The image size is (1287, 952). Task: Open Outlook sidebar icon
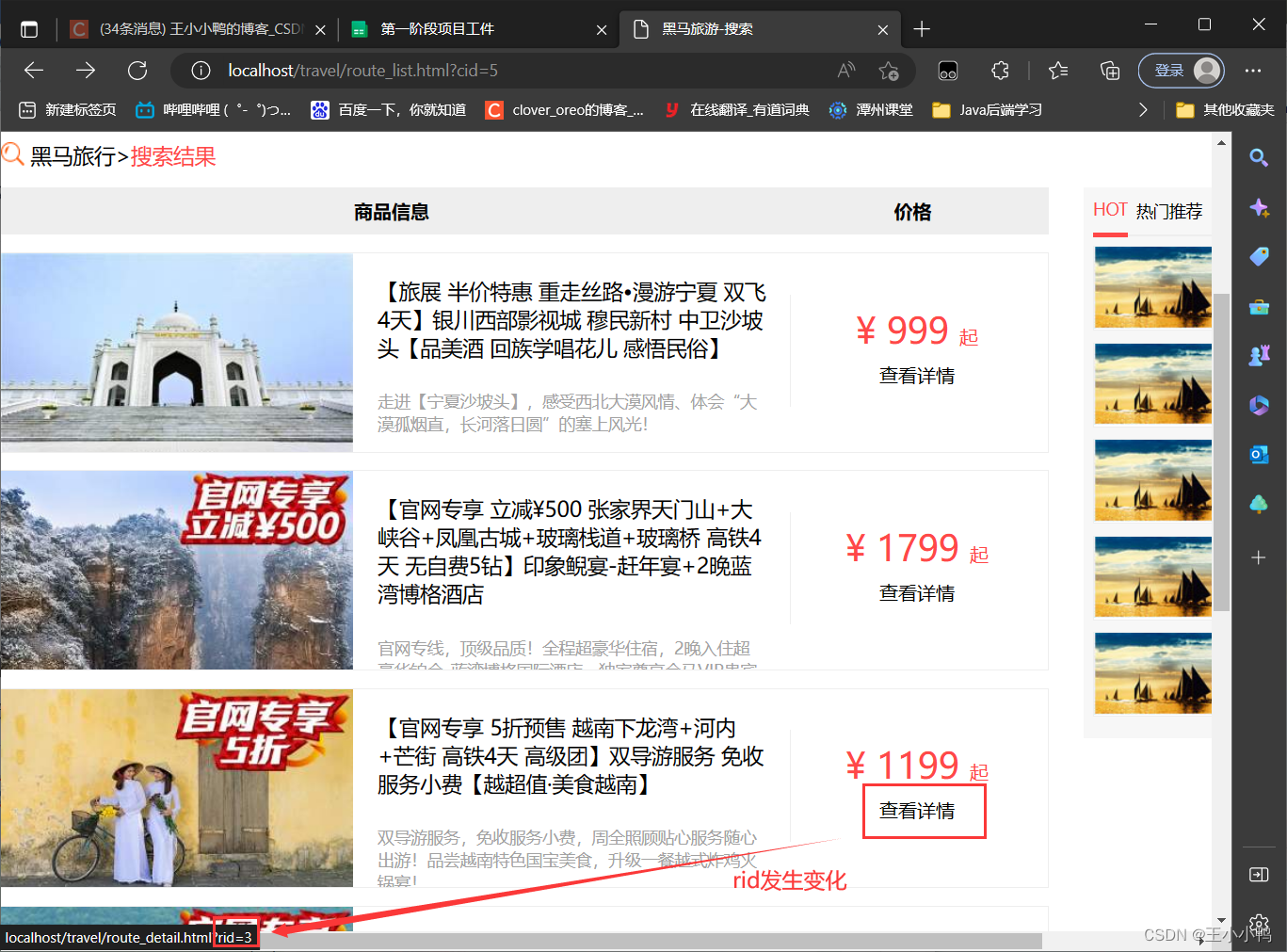pos(1259,455)
